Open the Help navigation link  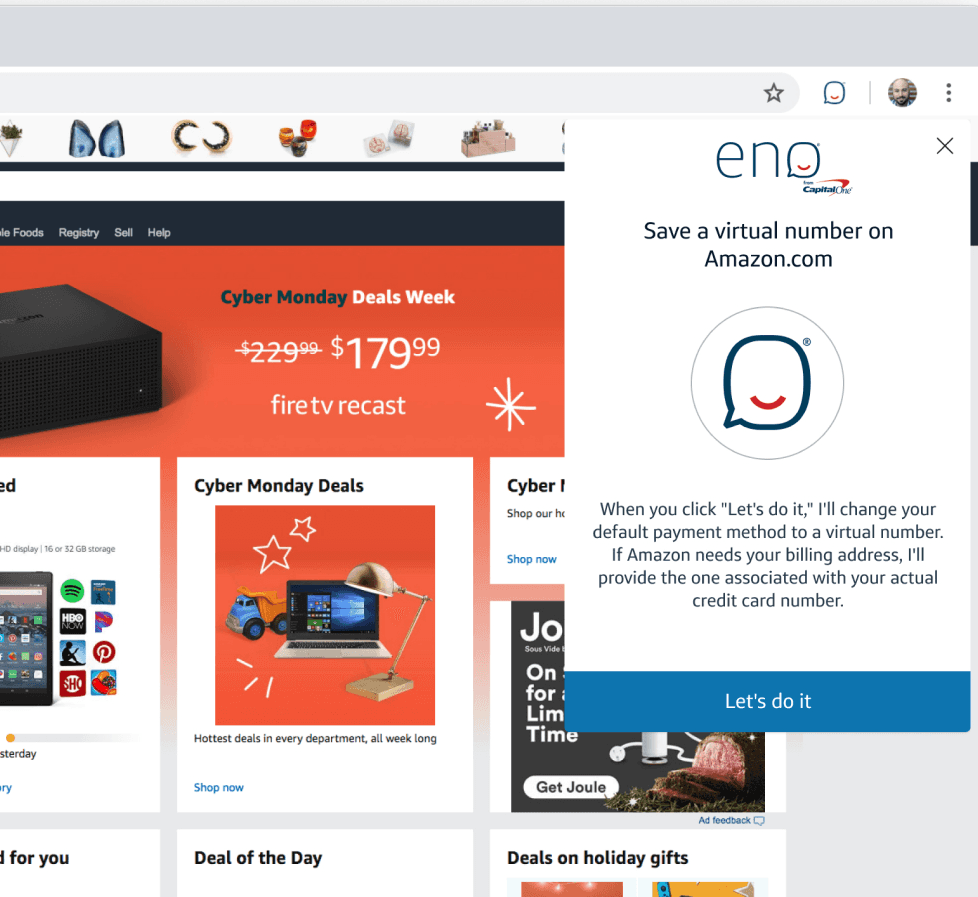point(159,233)
